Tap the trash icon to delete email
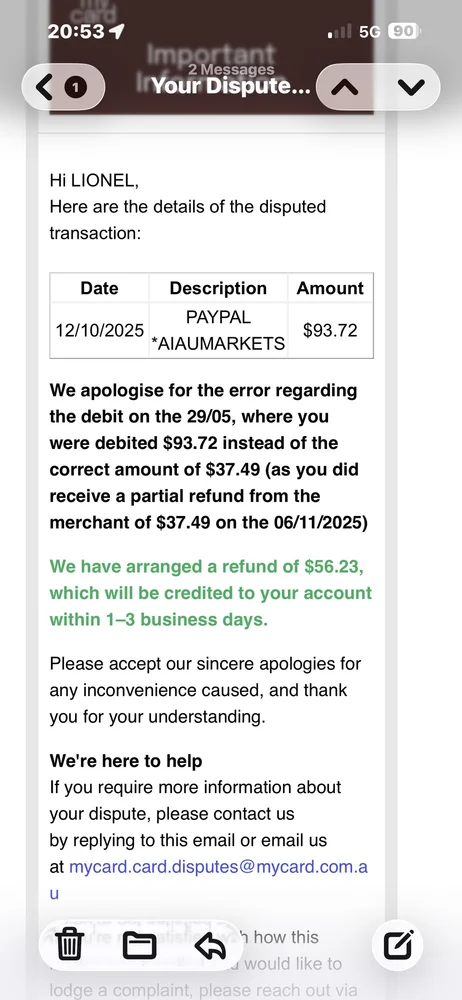 pyautogui.click(x=70, y=945)
